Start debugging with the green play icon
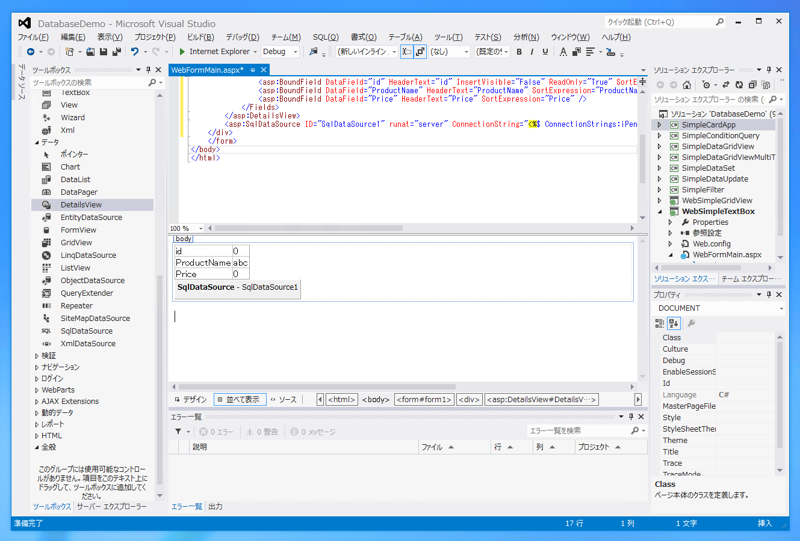The height and width of the screenshot is (541, 800). 182,52
